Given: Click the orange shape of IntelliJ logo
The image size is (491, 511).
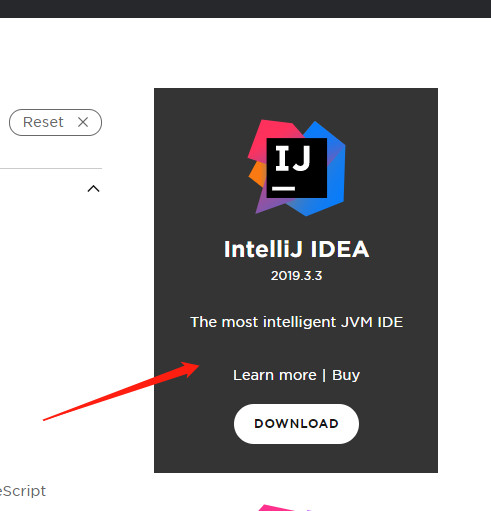Looking at the screenshot, I should coord(258,173).
